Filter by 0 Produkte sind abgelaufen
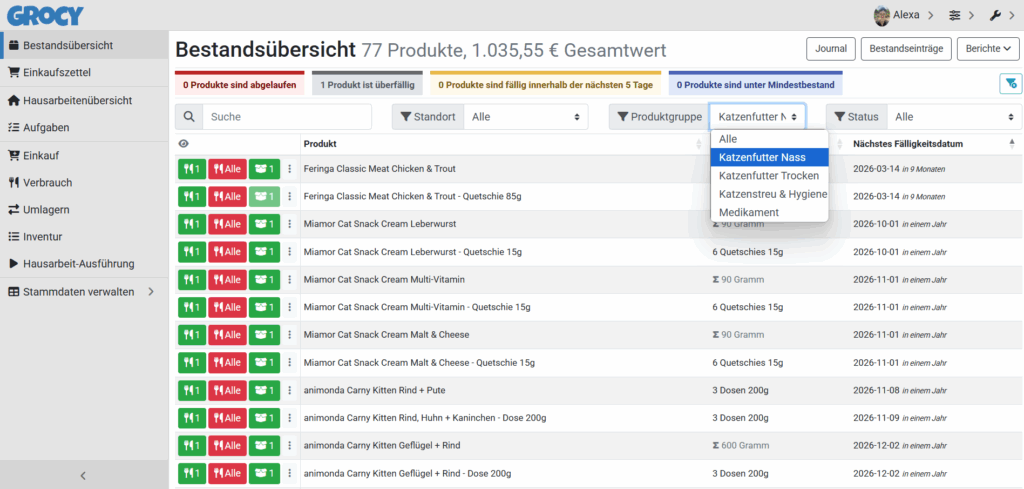1024x489 pixels. (240, 84)
